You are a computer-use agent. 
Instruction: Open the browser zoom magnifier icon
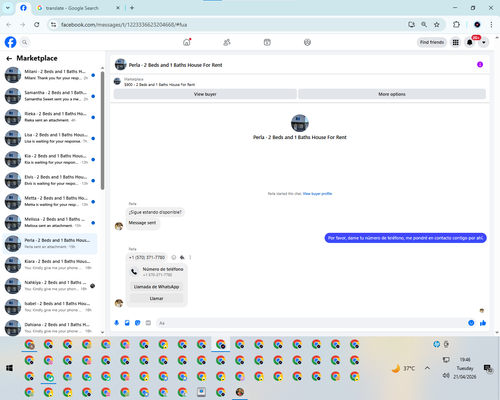tap(424, 25)
